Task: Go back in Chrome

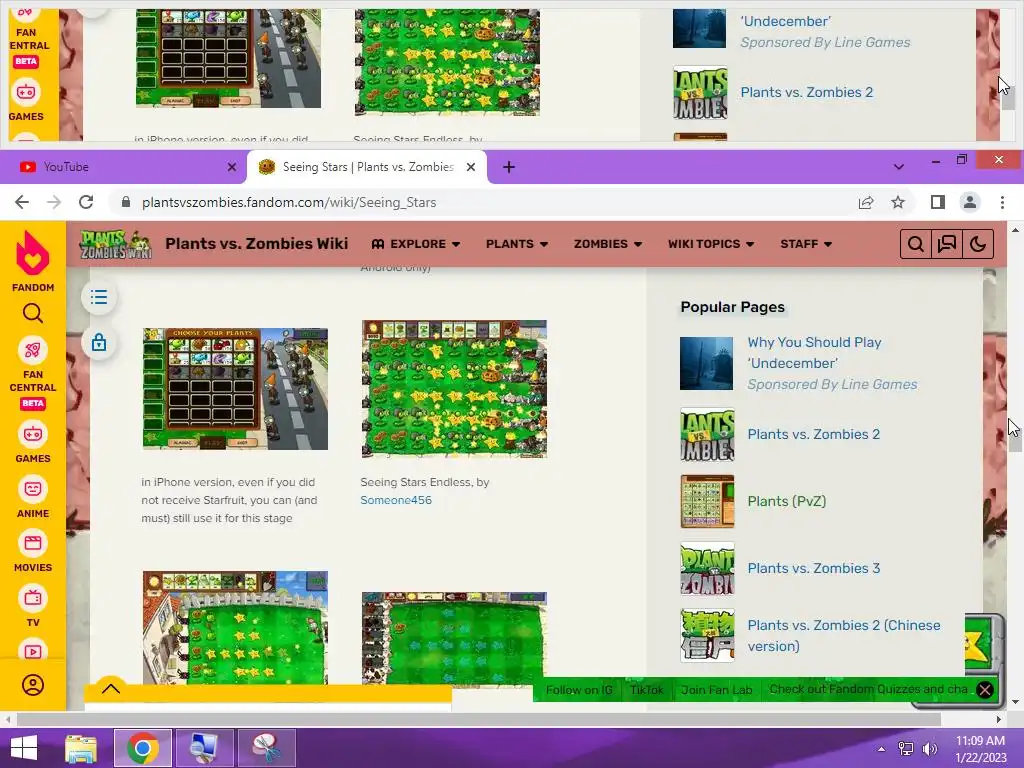Action: [22, 202]
